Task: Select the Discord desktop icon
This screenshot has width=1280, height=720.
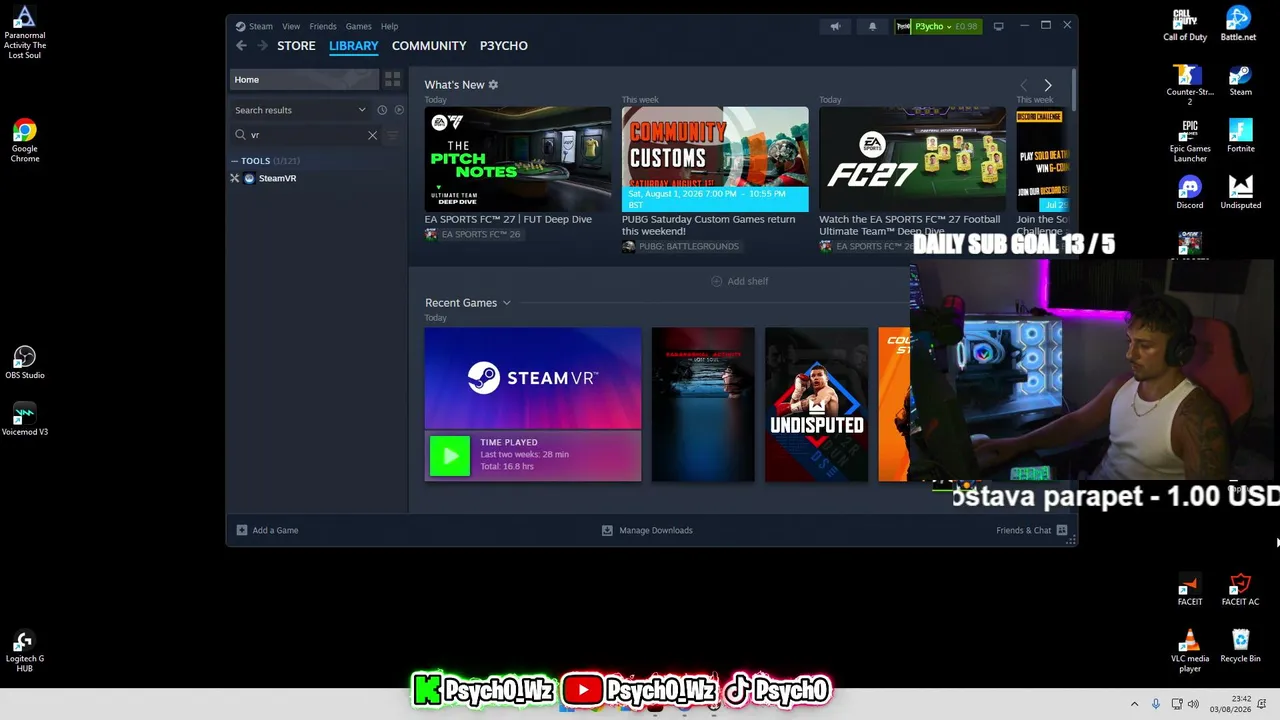Action: point(1190,193)
